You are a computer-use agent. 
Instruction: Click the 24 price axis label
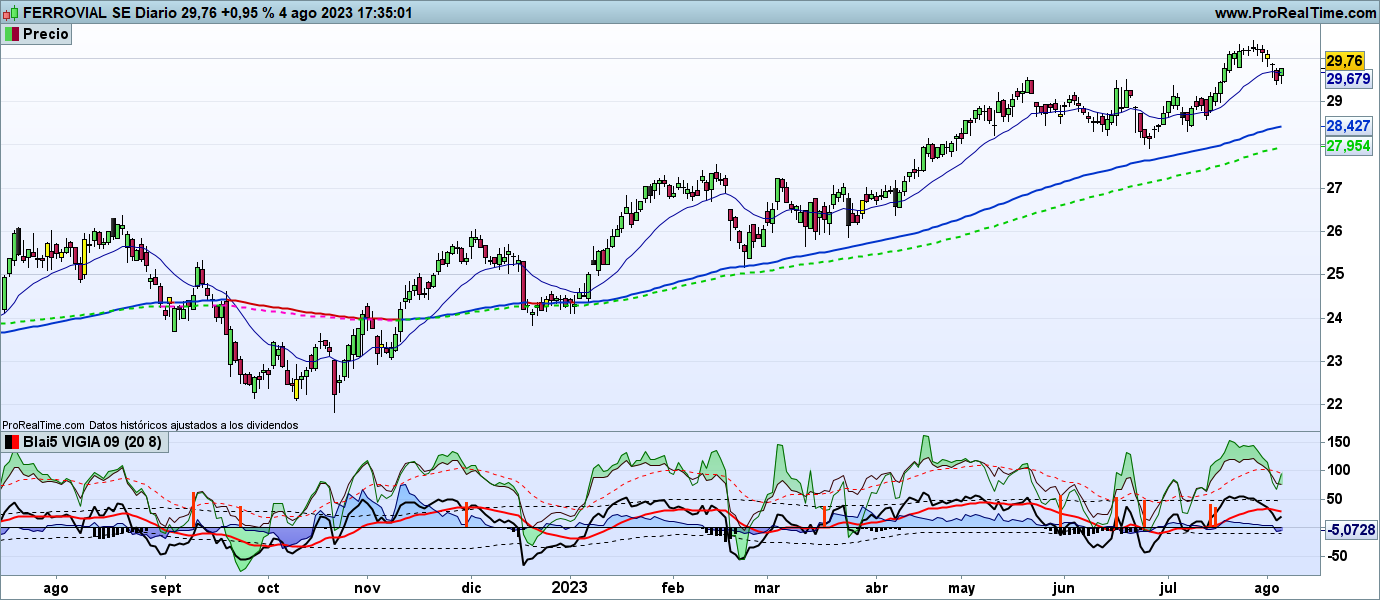[1334, 318]
